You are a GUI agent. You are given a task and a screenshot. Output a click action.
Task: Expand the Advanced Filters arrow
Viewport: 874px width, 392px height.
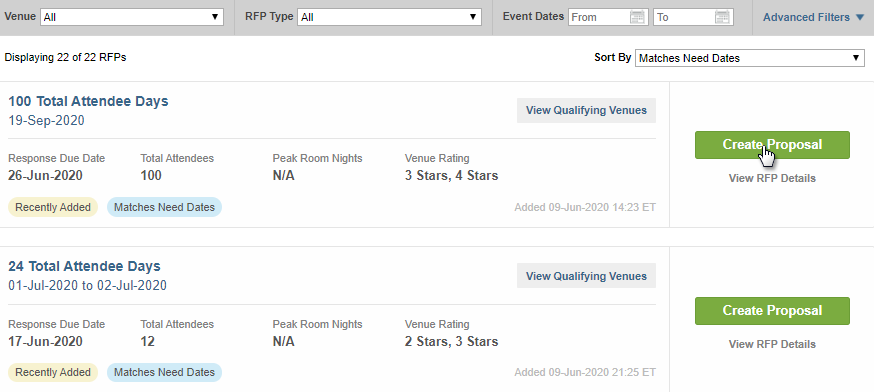[x=860, y=17]
